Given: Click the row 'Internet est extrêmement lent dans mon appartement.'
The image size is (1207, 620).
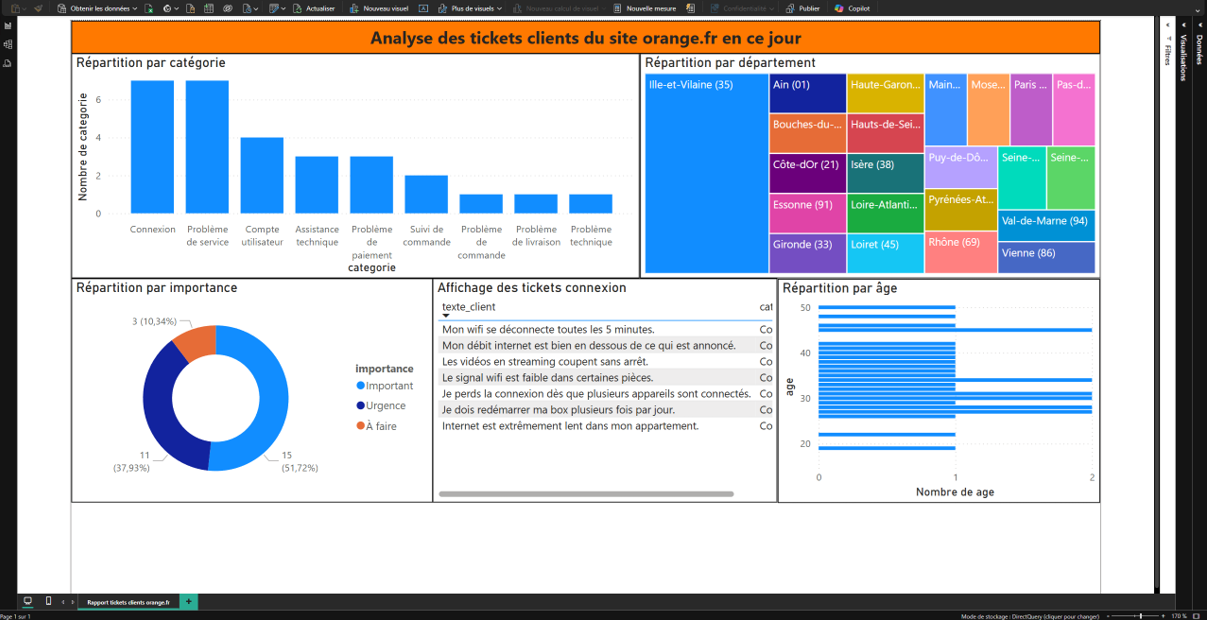Looking at the screenshot, I should coord(606,426).
